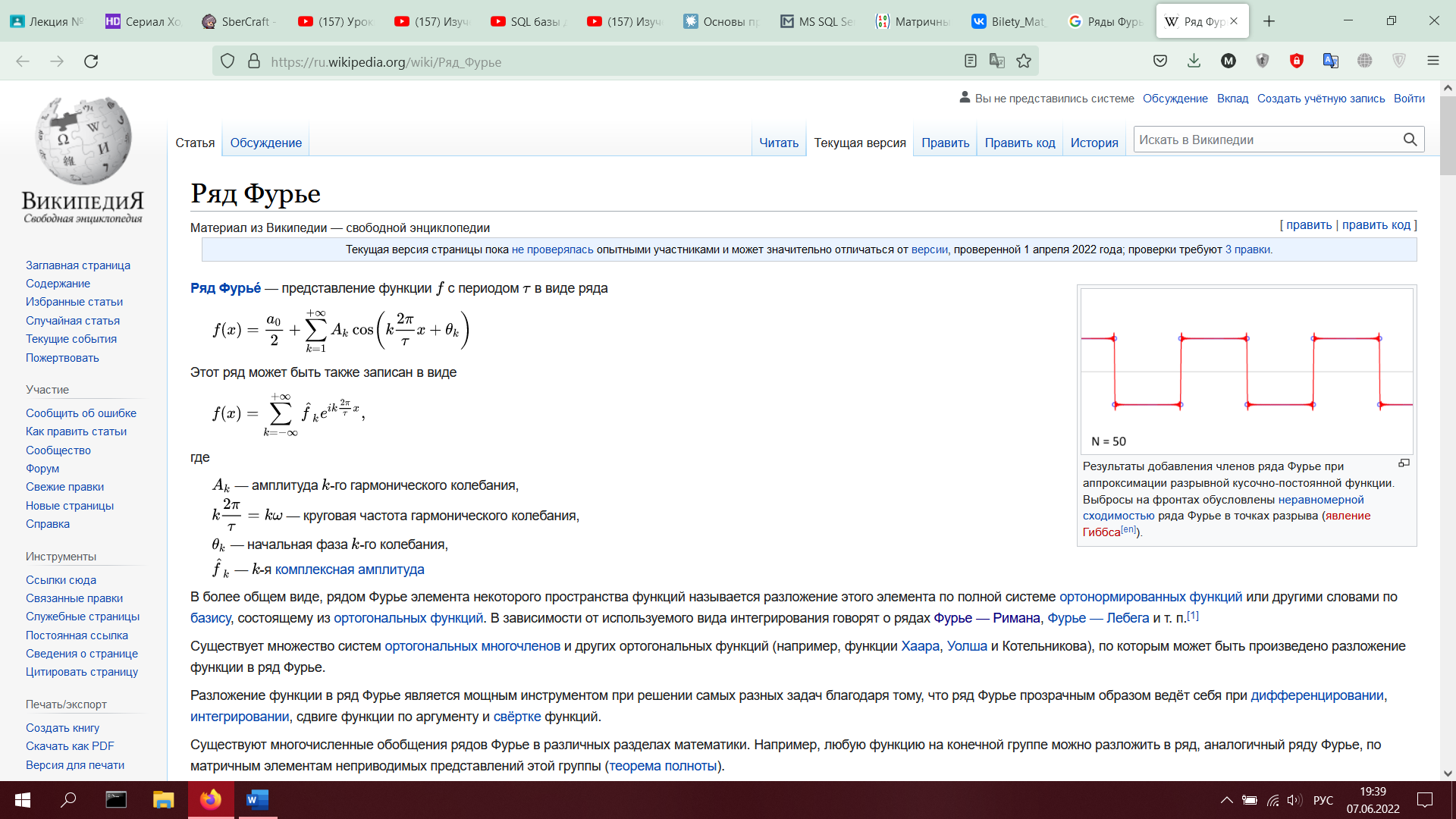The image size is (1456, 819).
Task: Open the История tab
Action: pyautogui.click(x=1094, y=143)
